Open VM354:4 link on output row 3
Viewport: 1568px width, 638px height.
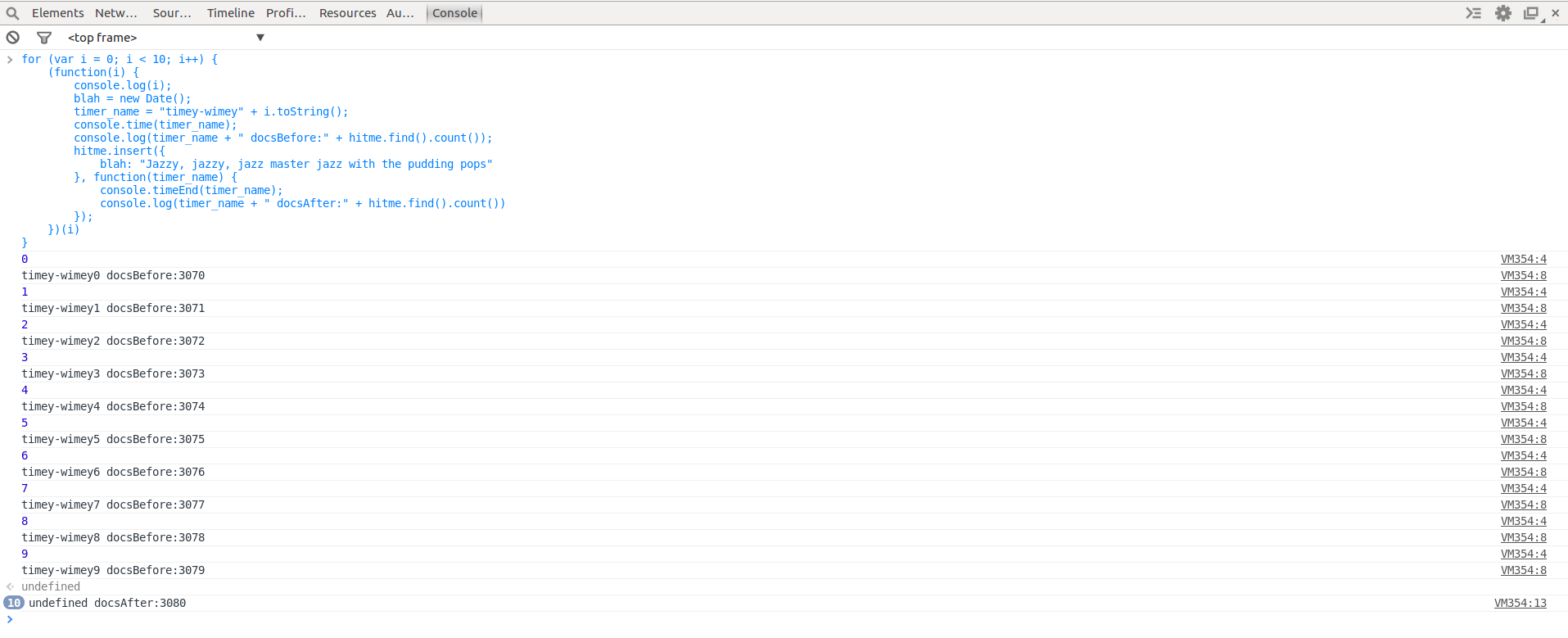pos(1523,358)
